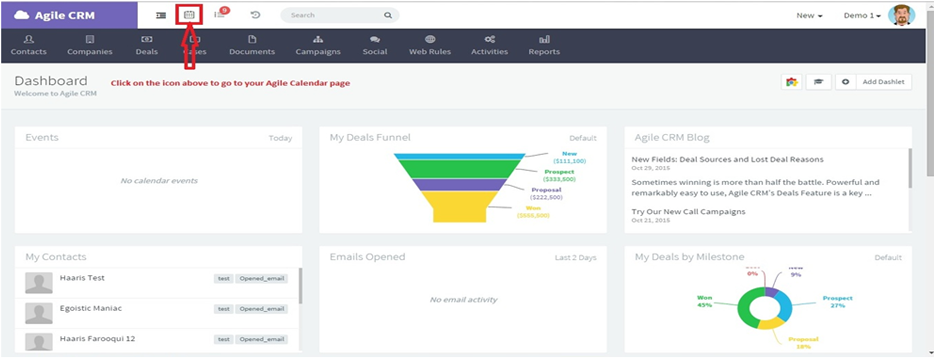Open blog post Try Our New Call Campaigns
This screenshot has width=936, height=362.
tap(688, 211)
